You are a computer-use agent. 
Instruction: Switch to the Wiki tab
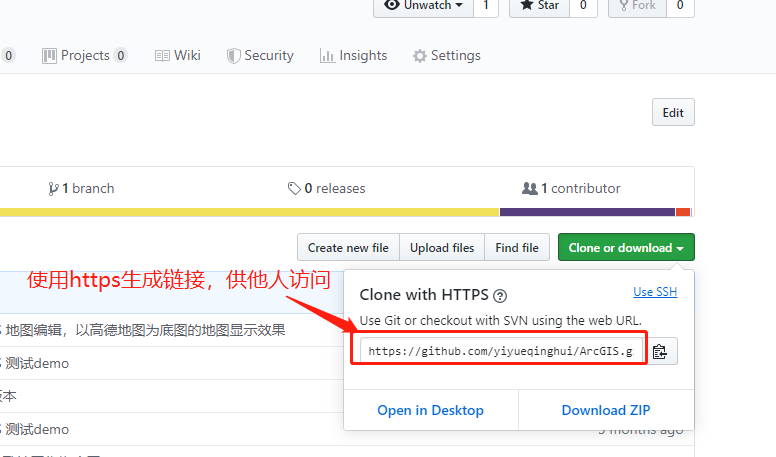[x=178, y=55]
